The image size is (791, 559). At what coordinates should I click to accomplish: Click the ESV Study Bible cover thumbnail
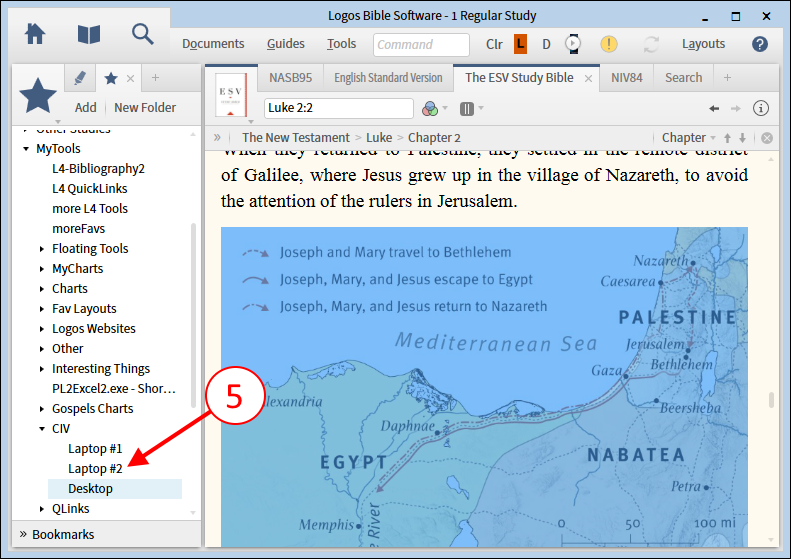[x=231, y=95]
